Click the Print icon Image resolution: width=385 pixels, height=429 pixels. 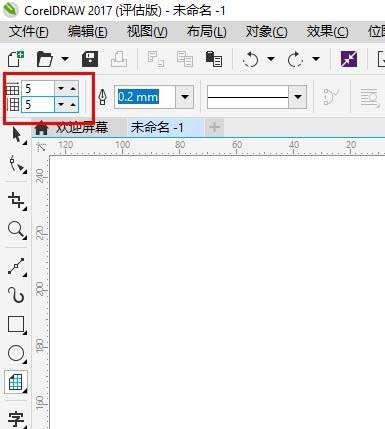119,59
